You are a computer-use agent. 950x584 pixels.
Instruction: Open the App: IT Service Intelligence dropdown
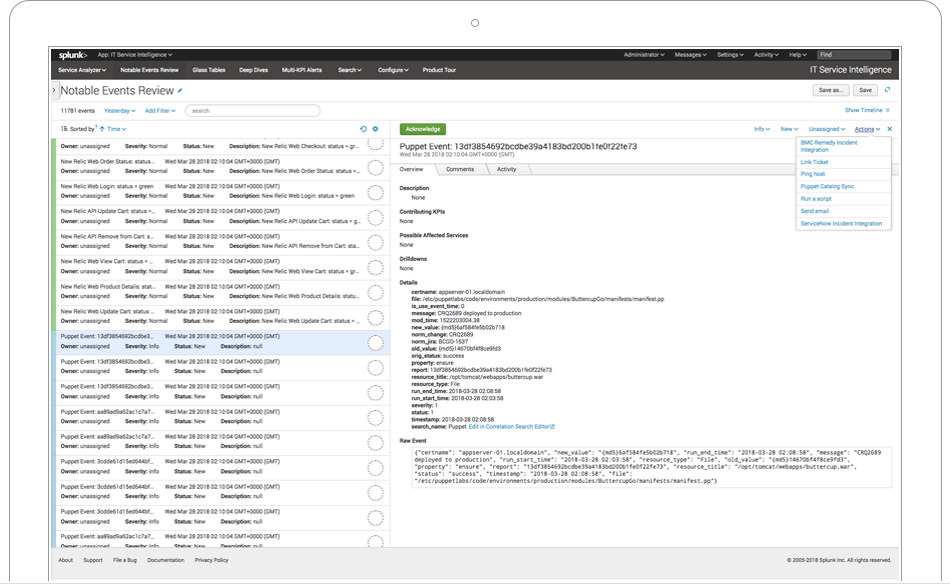(x=135, y=55)
